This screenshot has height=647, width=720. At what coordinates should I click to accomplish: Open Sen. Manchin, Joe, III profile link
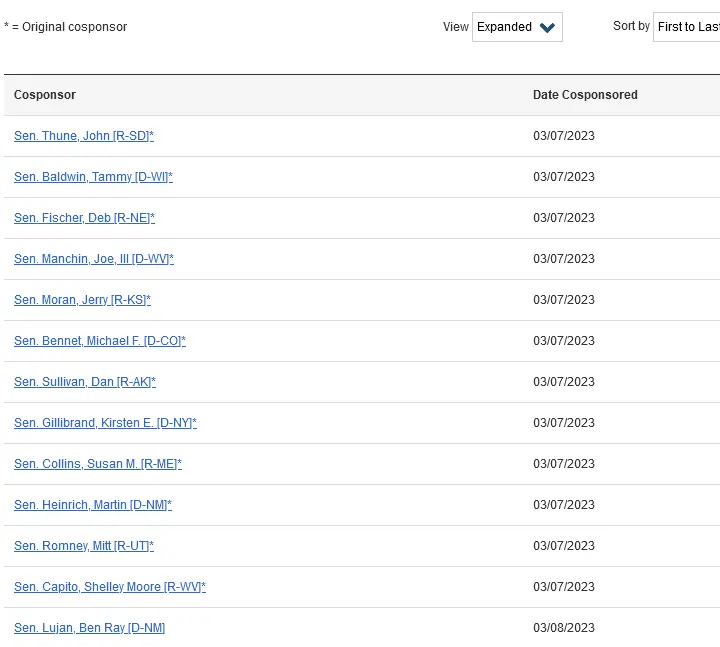[93, 259]
